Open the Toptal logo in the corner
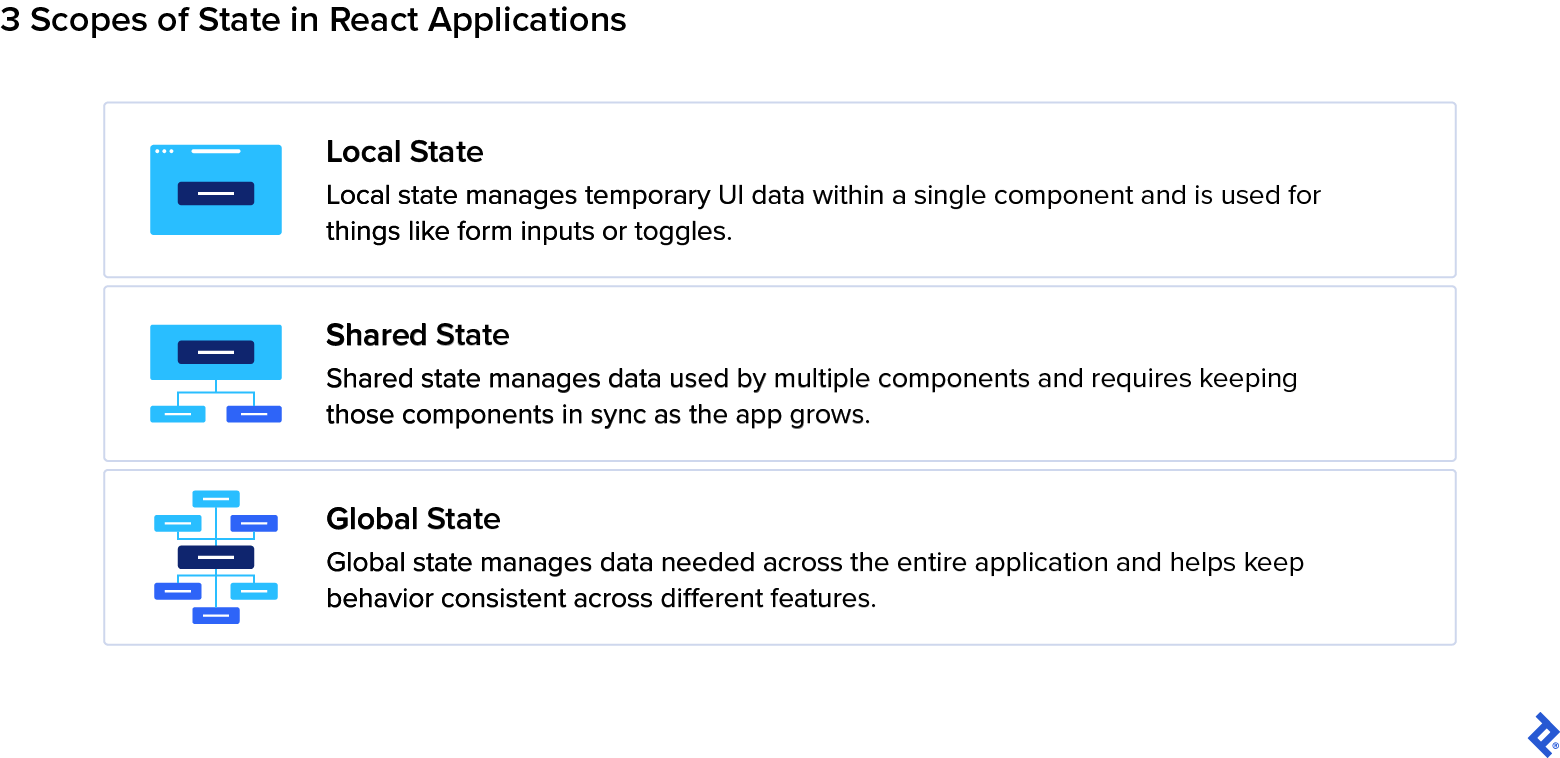The width and height of the screenshot is (1560, 758). 1543,735
